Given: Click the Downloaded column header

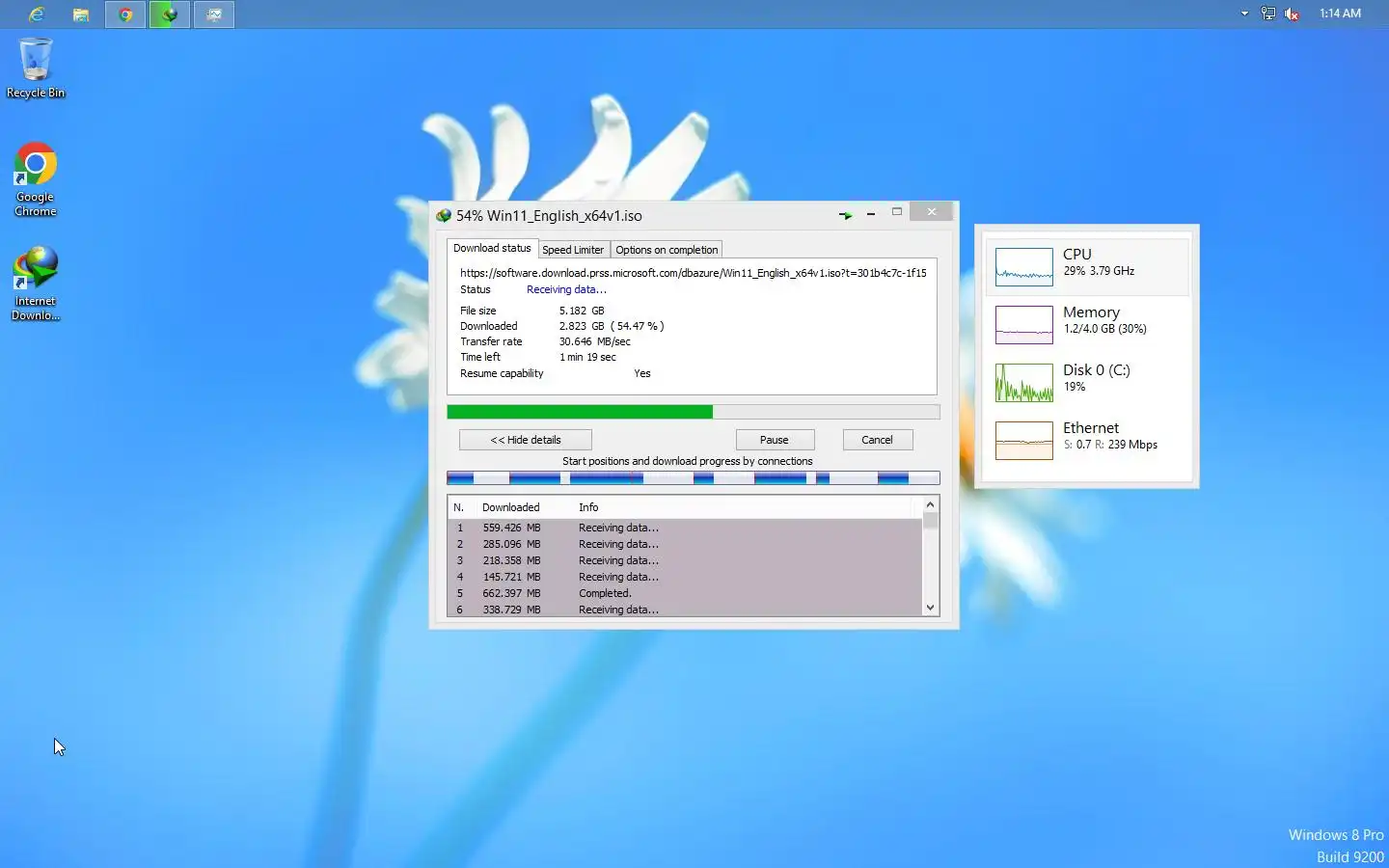Looking at the screenshot, I should (511, 507).
